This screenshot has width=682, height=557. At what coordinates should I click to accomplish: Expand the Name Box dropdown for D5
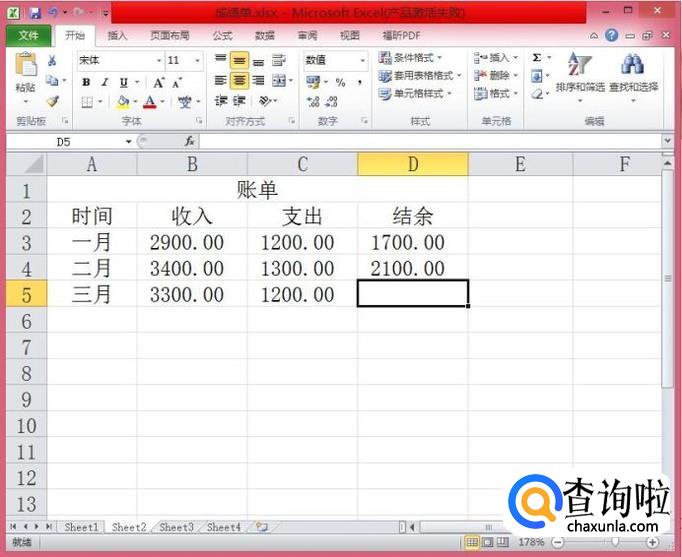(129, 142)
